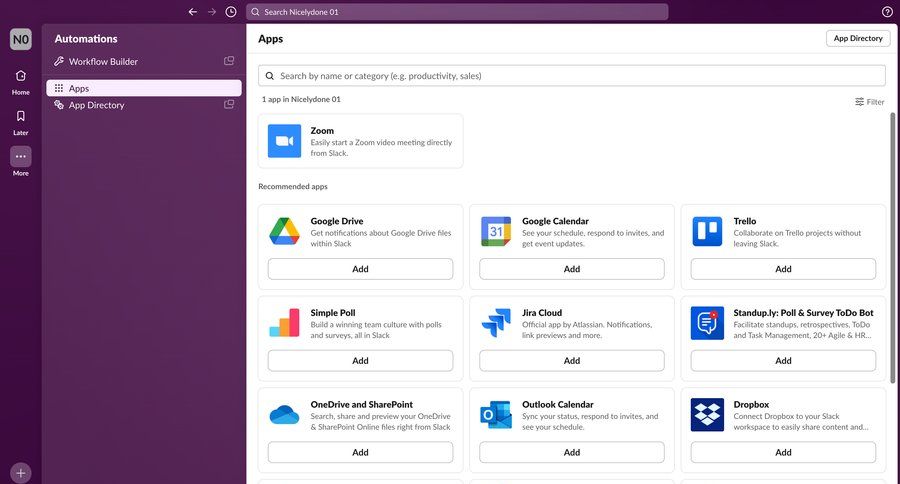Click the magnifier icon in the apps search
The width and height of the screenshot is (900, 484).
pyautogui.click(x=269, y=76)
